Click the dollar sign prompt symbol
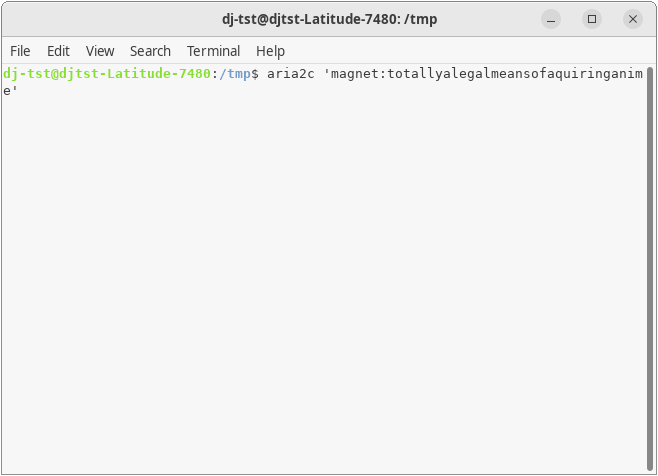This screenshot has width=658, height=476. coord(255,74)
